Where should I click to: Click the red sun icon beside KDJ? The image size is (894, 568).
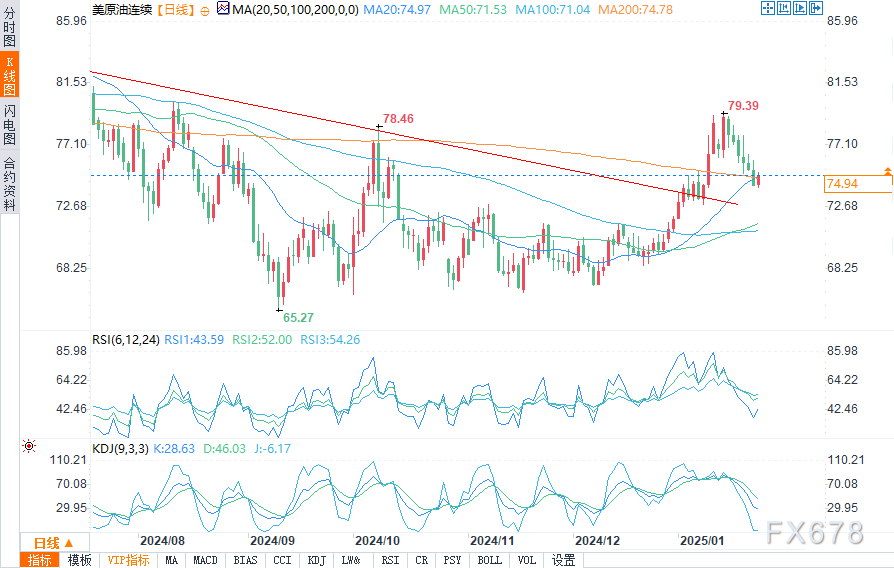29,446
